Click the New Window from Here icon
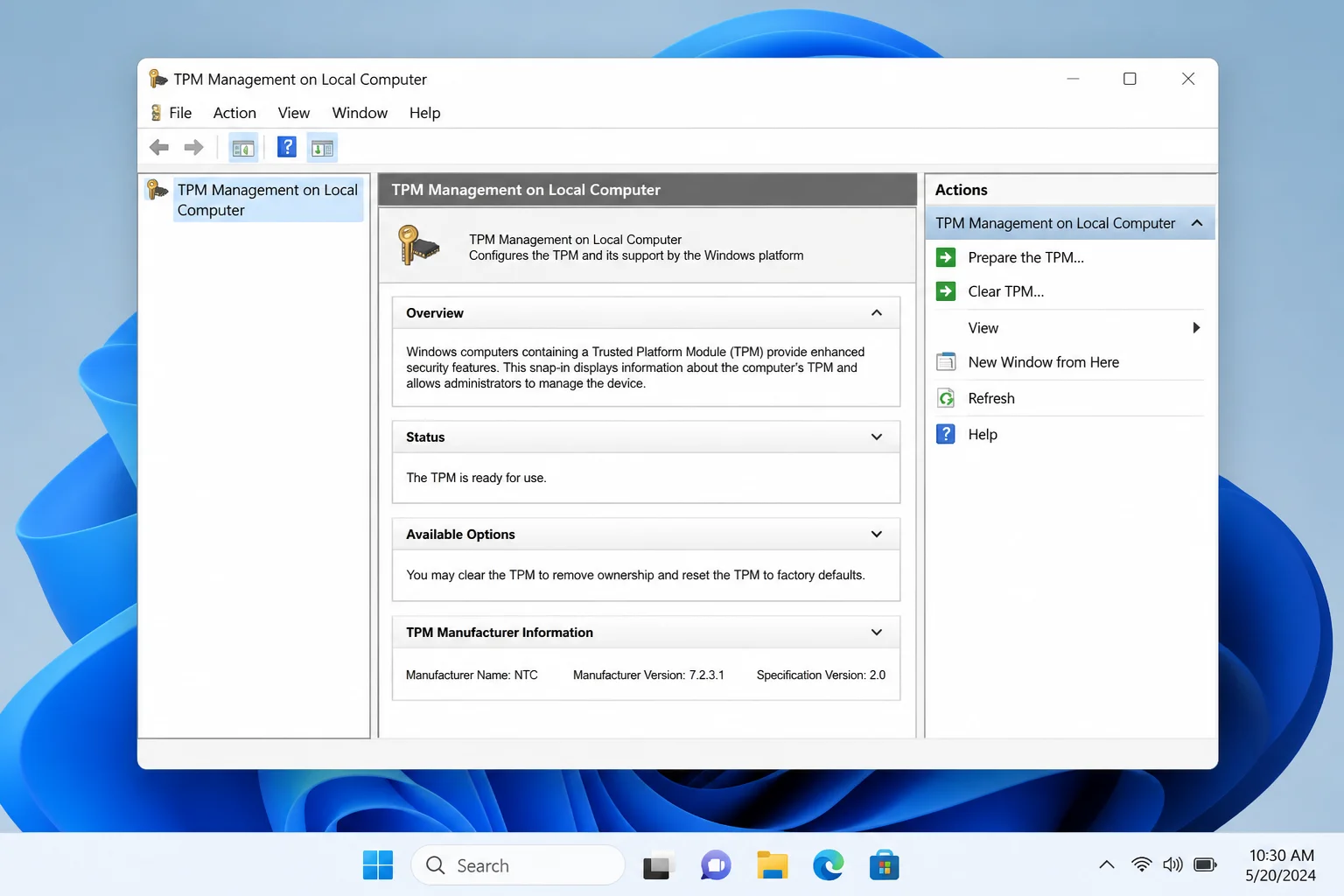 pyautogui.click(x=946, y=362)
